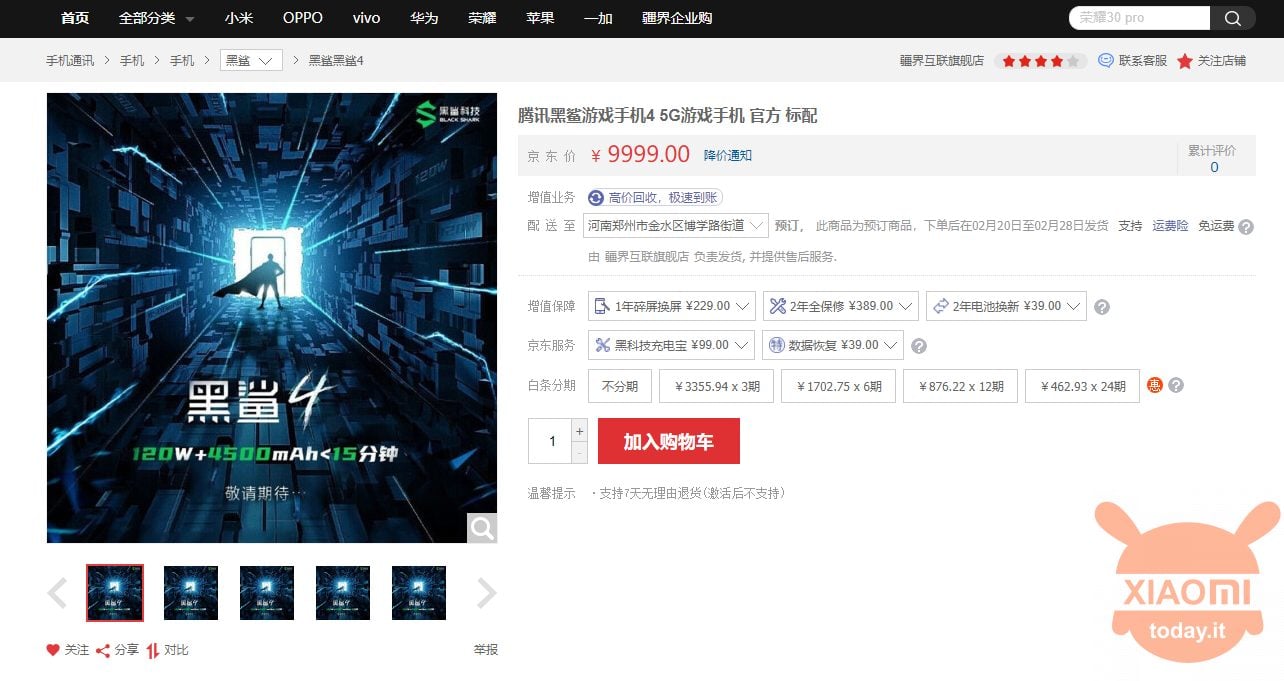1284x681 pixels.
Task: Expand 2年电池换新 ¥39.00 dropdown
Action: [1006, 306]
